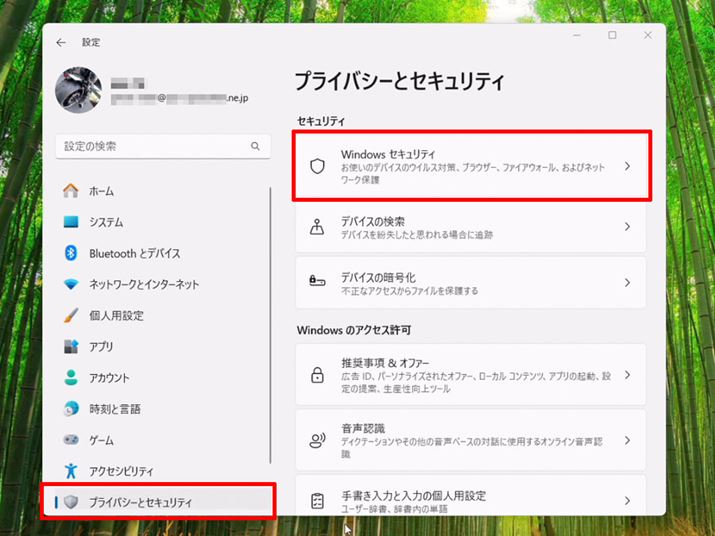715x536 pixels.
Task: Open 時刻と言語 settings category
Action: click(114, 409)
